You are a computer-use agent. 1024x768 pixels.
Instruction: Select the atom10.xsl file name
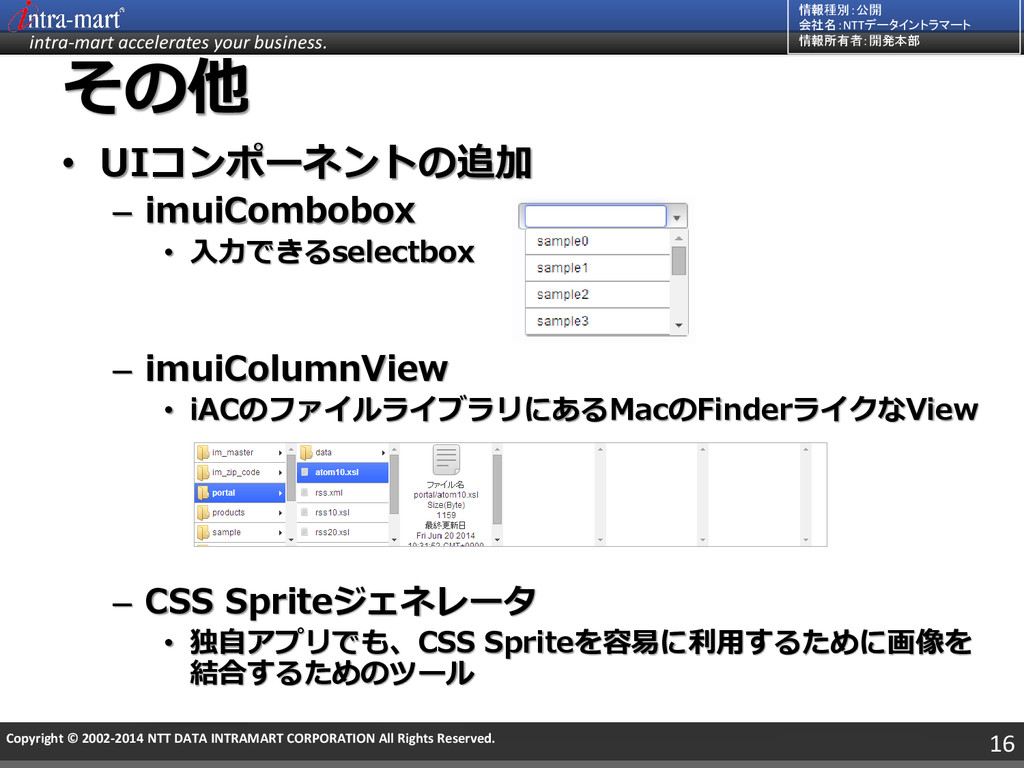click(337, 472)
